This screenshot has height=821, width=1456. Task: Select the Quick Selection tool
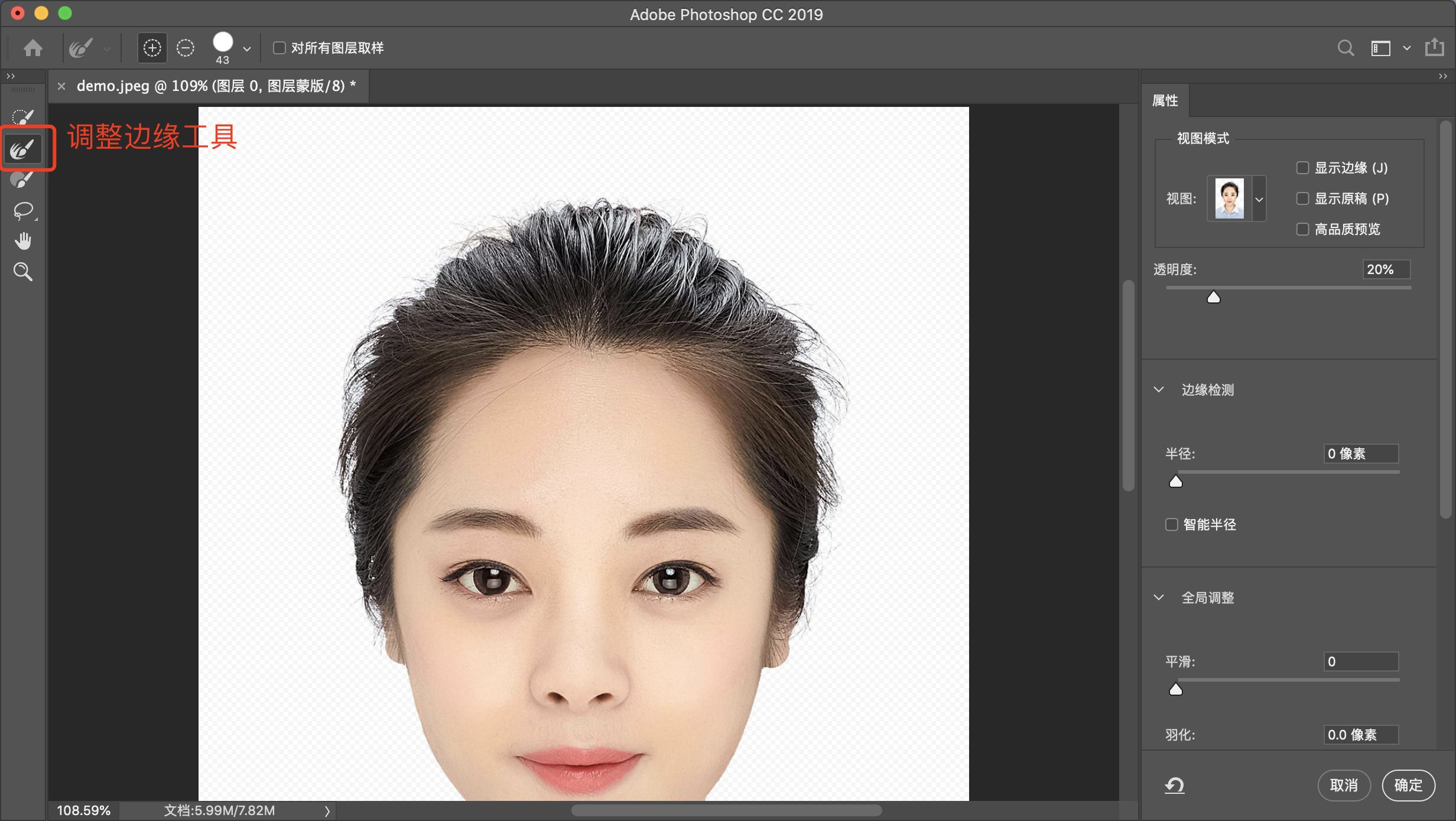[x=22, y=117]
